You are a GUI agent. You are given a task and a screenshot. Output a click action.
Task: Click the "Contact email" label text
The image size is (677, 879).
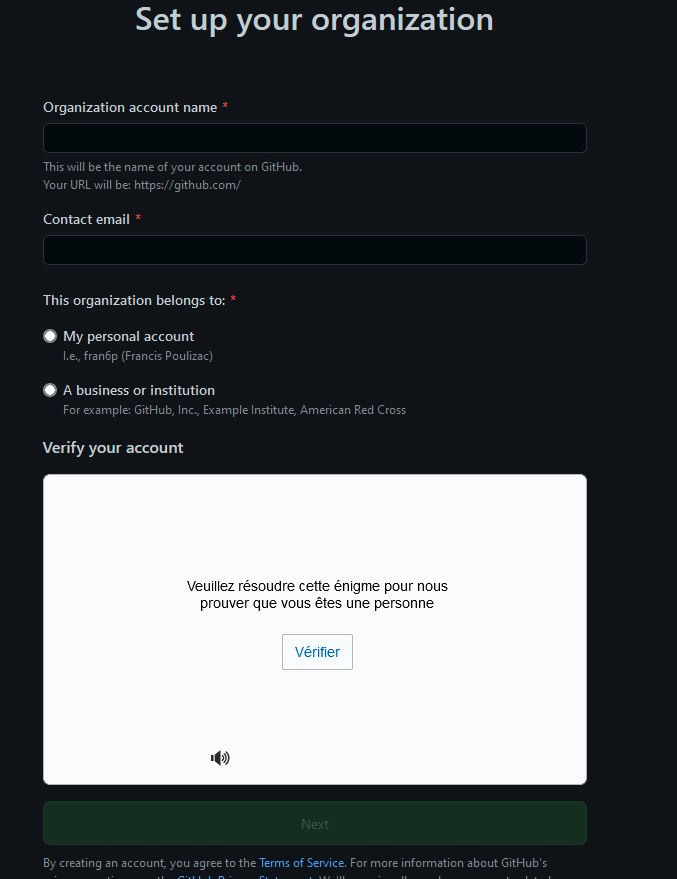pyautogui.click(x=86, y=219)
